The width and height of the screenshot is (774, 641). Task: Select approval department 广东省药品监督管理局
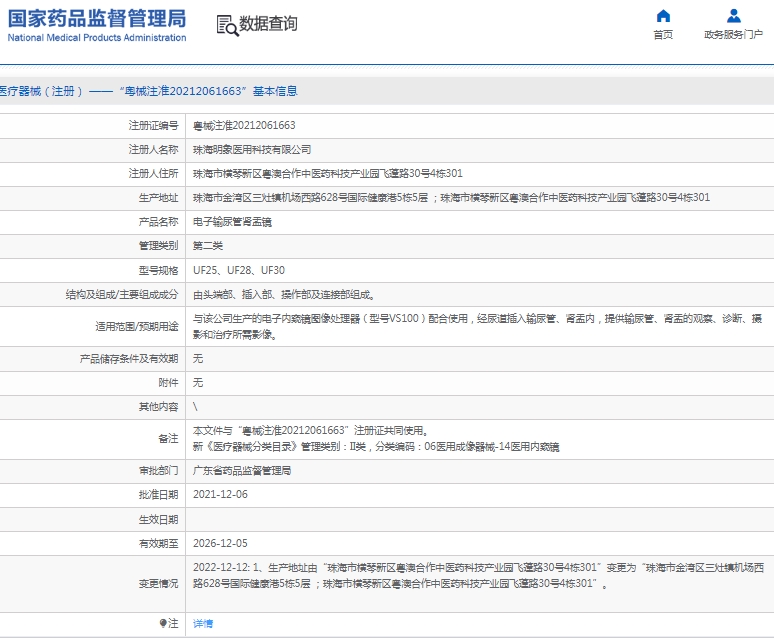click(242, 471)
